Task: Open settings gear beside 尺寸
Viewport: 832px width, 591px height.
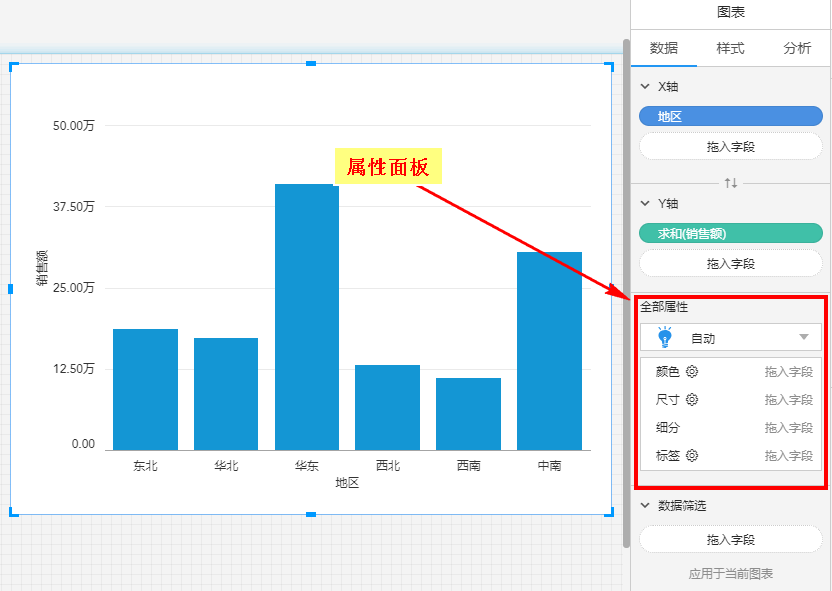Action: (692, 400)
